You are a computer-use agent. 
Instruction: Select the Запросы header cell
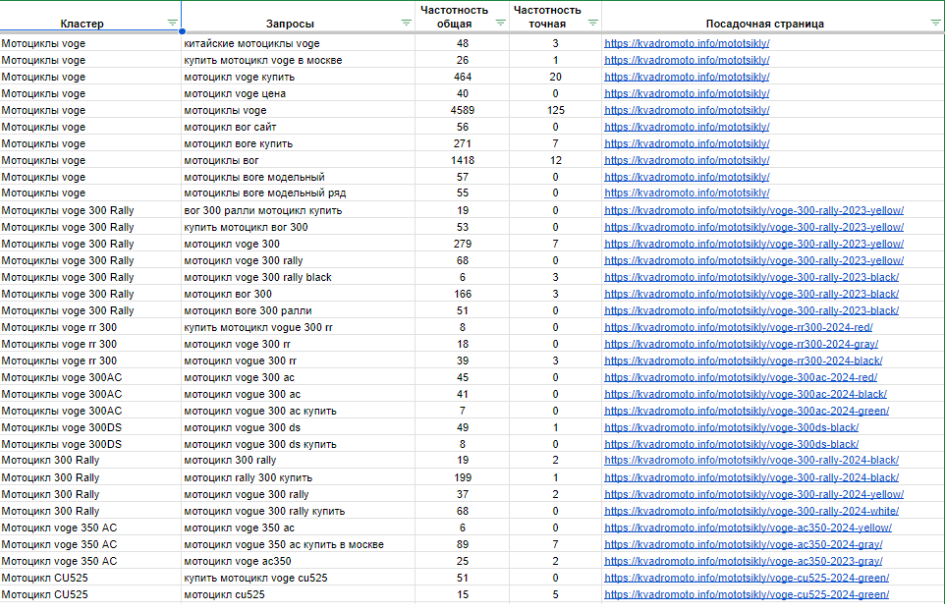pyautogui.click(x=298, y=16)
